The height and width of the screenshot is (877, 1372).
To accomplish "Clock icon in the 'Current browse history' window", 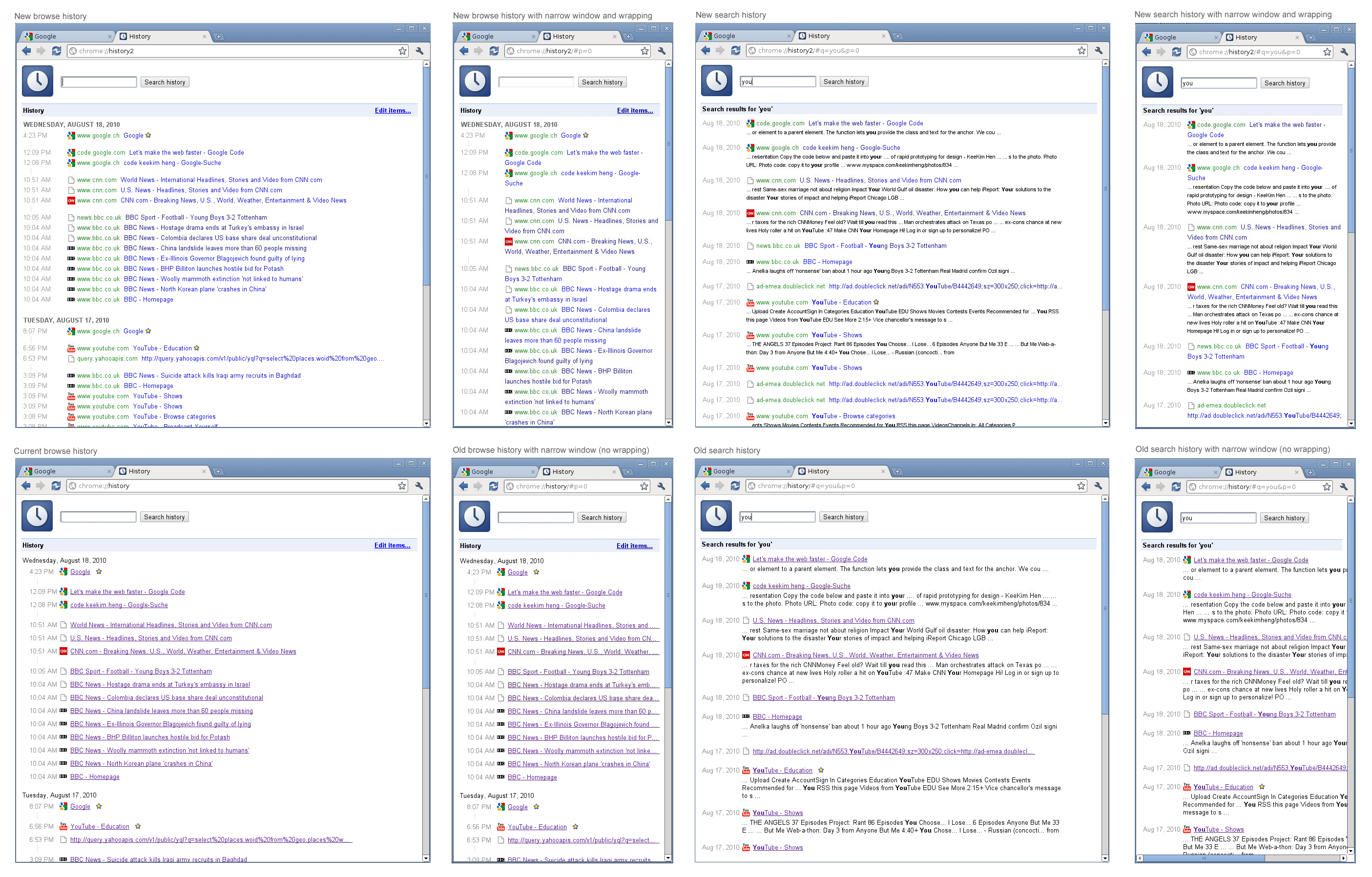I will [x=37, y=516].
